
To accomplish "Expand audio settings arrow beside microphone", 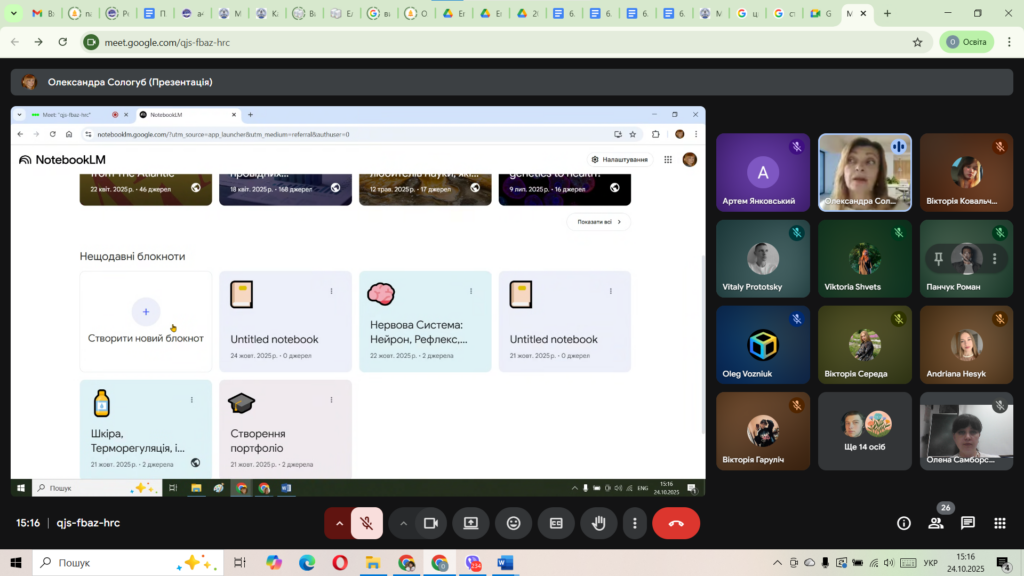I will coord(339,523).
